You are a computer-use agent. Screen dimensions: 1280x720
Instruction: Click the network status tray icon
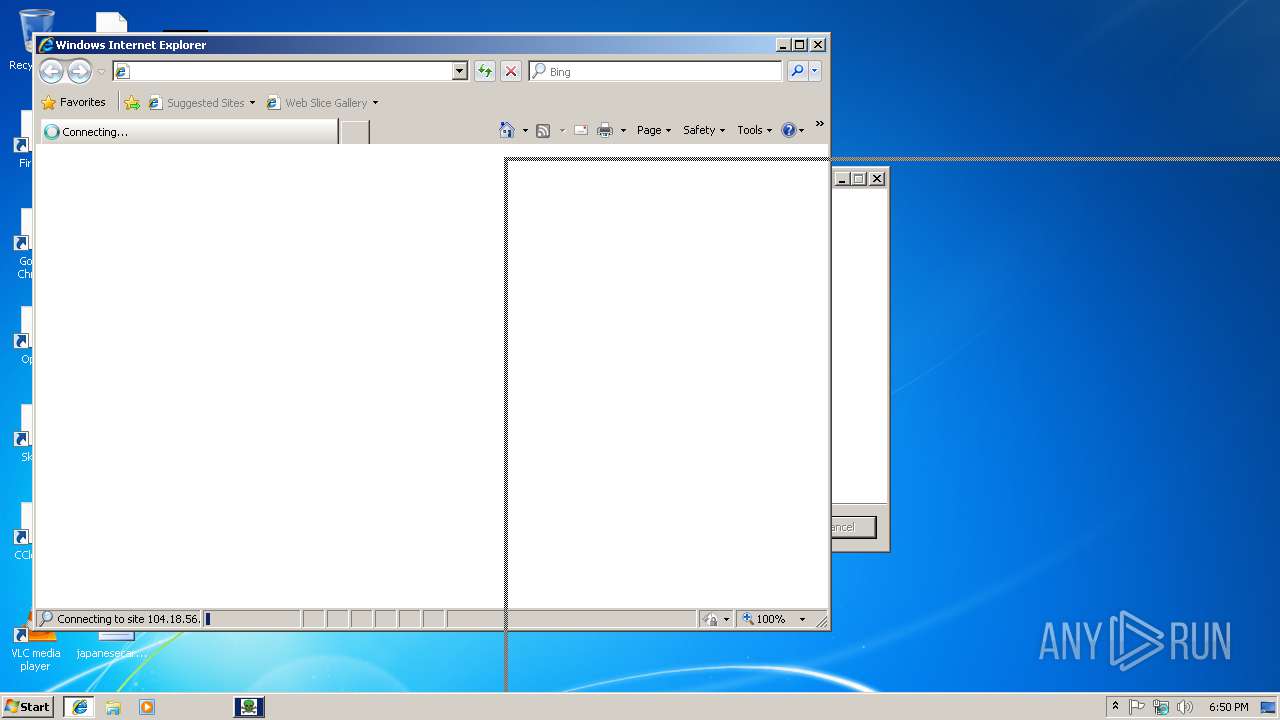pos(1161,706)
